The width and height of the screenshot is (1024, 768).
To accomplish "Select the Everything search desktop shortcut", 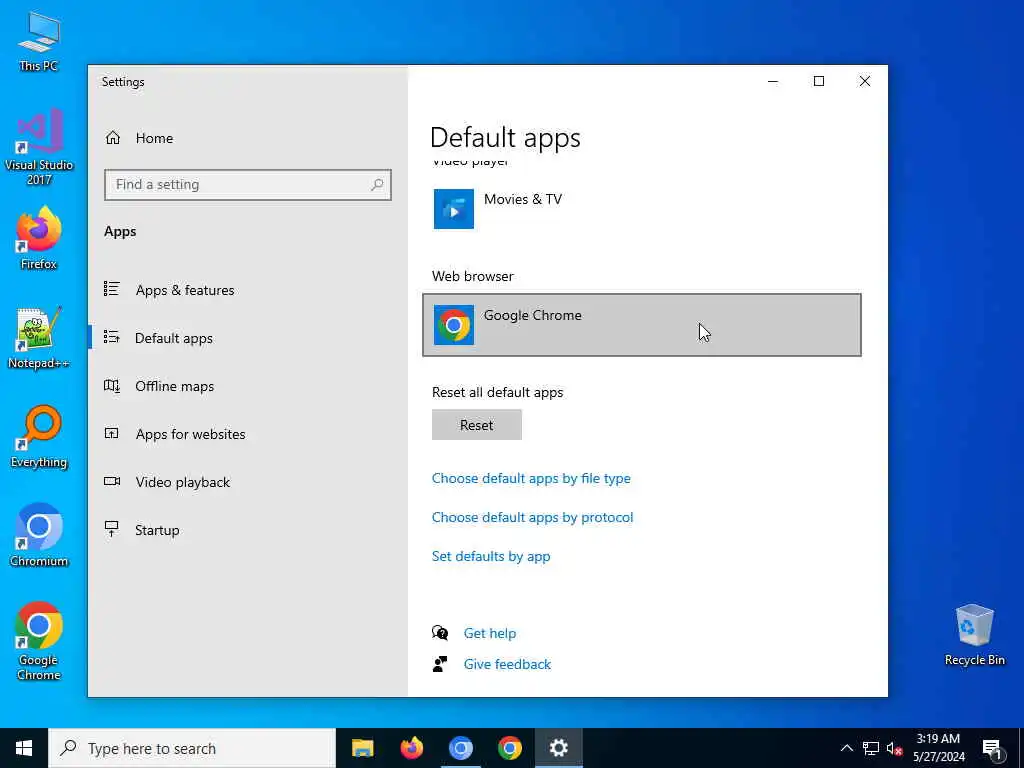I will pyautogui.click(x=39, y=437).
